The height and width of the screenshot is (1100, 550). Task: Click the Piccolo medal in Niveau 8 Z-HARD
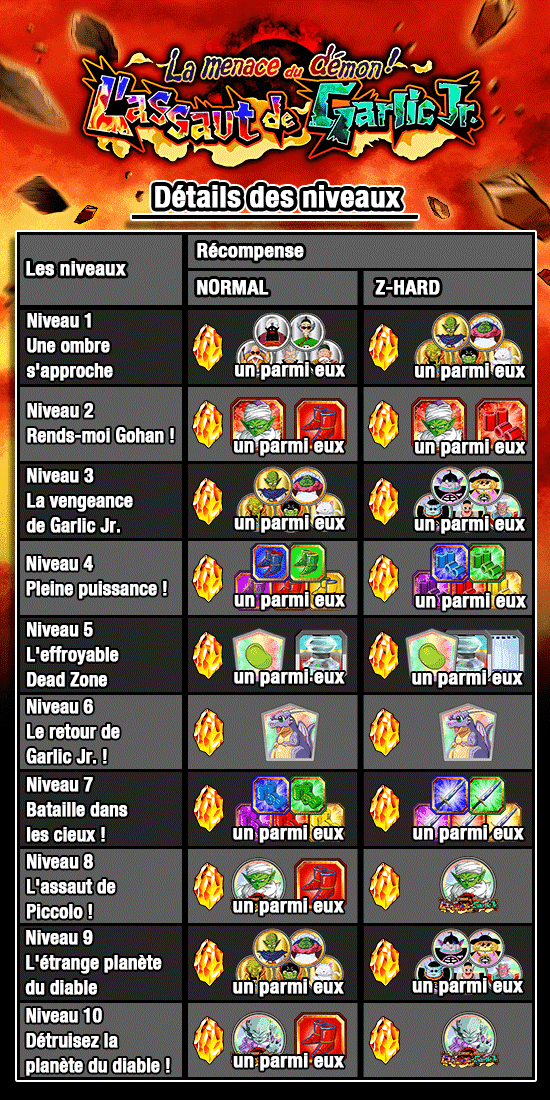(468, 886)
